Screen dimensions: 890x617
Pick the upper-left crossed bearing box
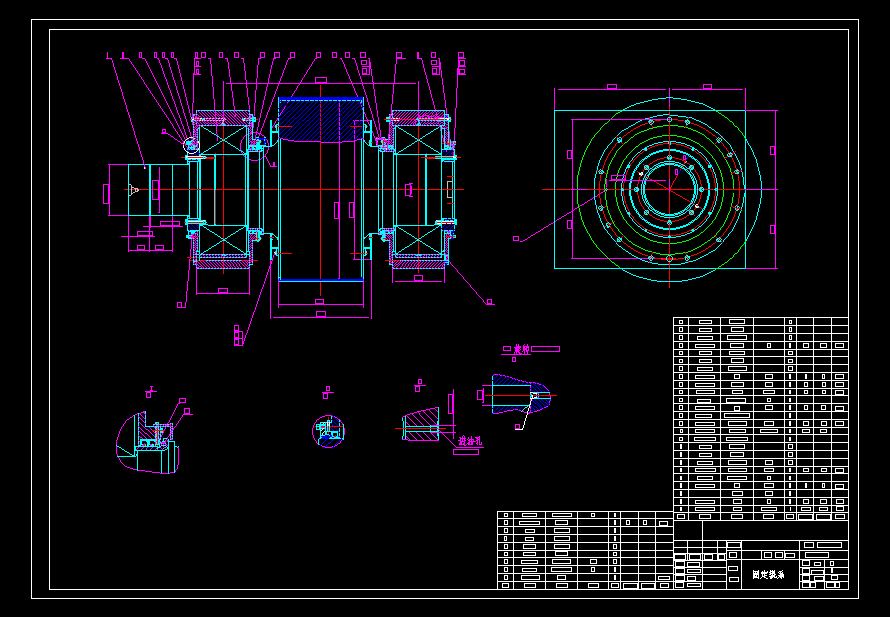point(223,140)
